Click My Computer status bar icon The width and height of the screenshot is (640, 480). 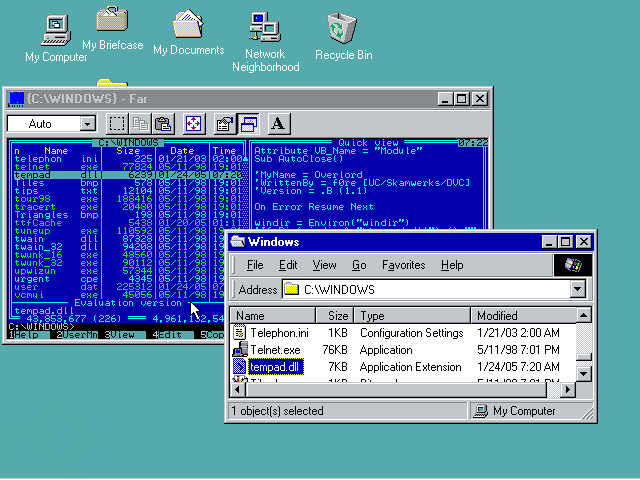pos(480,411)
